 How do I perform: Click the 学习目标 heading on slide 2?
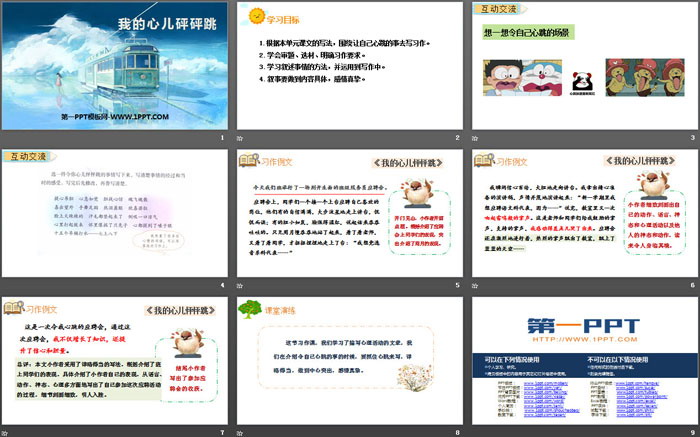(283, 20)
